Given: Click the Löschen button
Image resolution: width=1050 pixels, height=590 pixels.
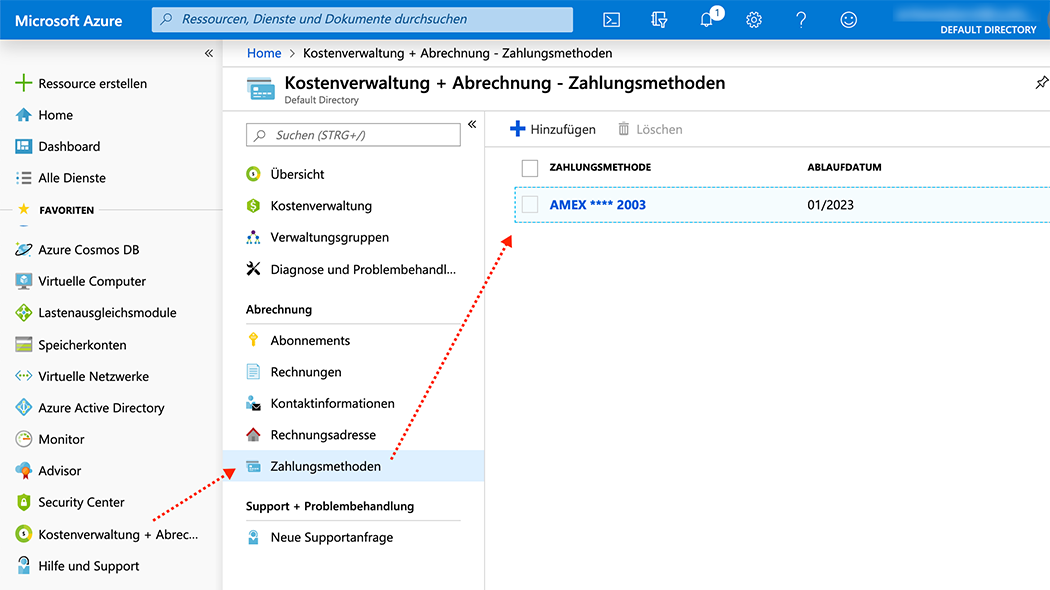Looking at the screenshot, I should (650, 129).
